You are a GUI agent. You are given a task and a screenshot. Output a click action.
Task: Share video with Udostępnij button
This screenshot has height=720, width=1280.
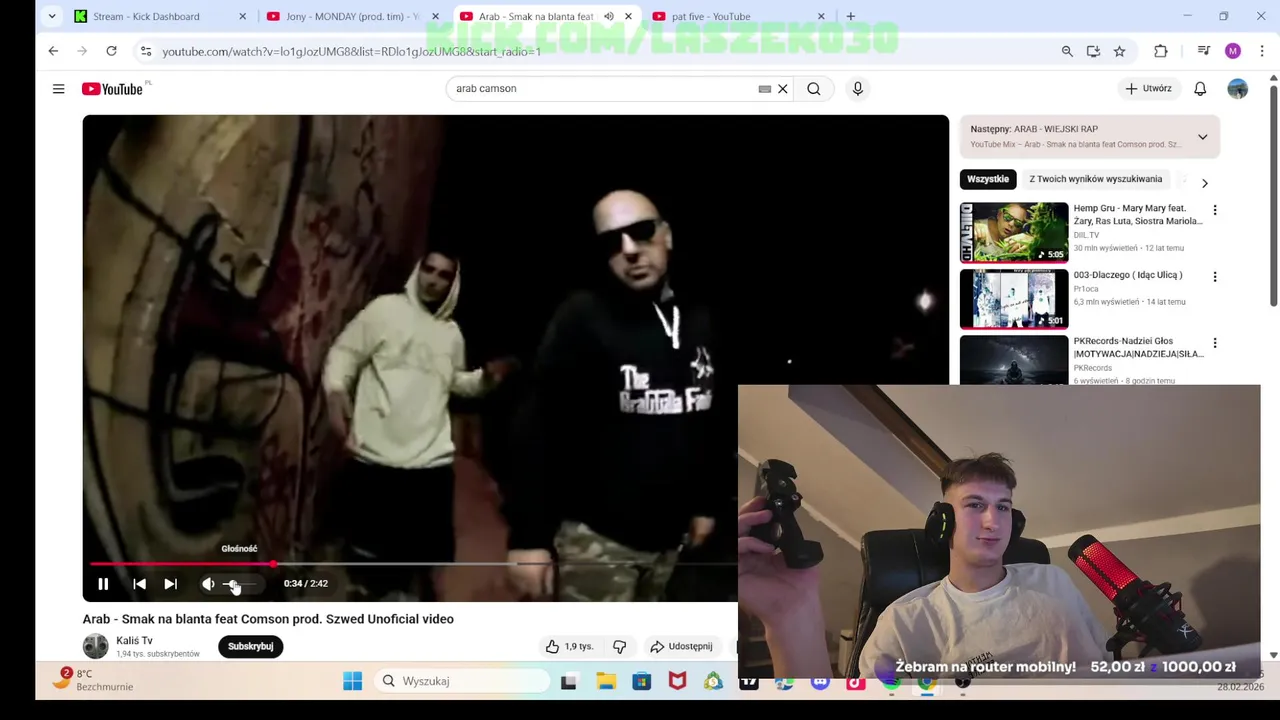[681, 647]
